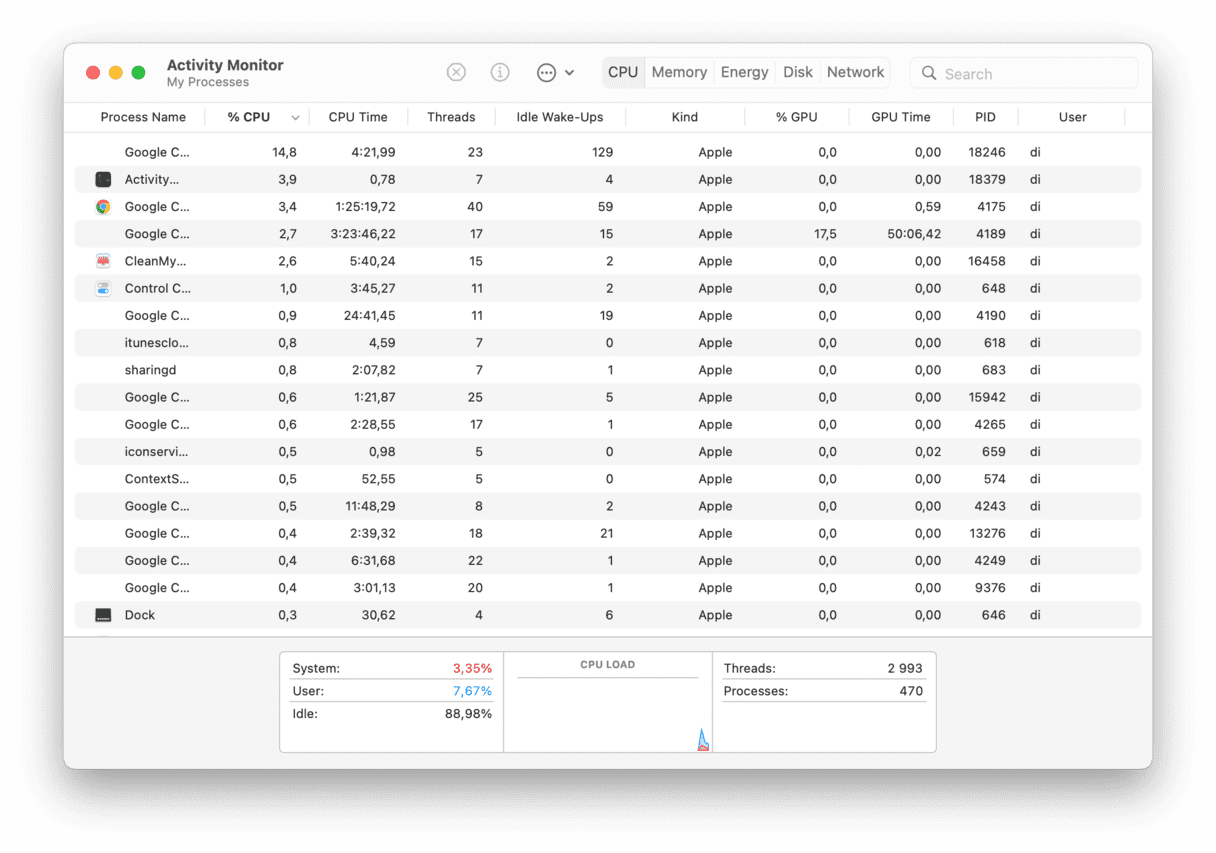
Task: Expand the chevron beside the ellipsis icon
Action: click(x=570, y=73)
